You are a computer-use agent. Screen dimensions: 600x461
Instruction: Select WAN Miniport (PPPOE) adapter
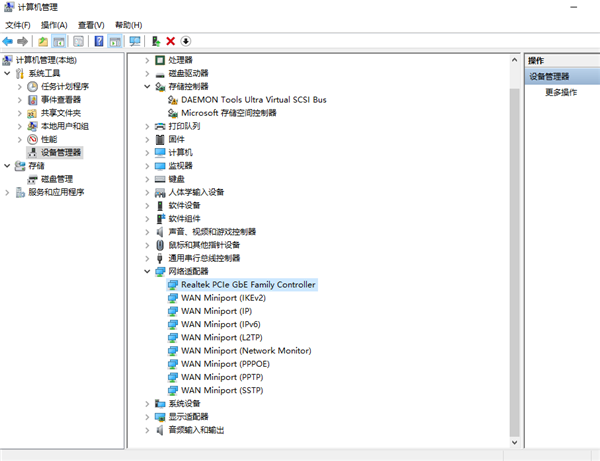[x=226, y=364]
